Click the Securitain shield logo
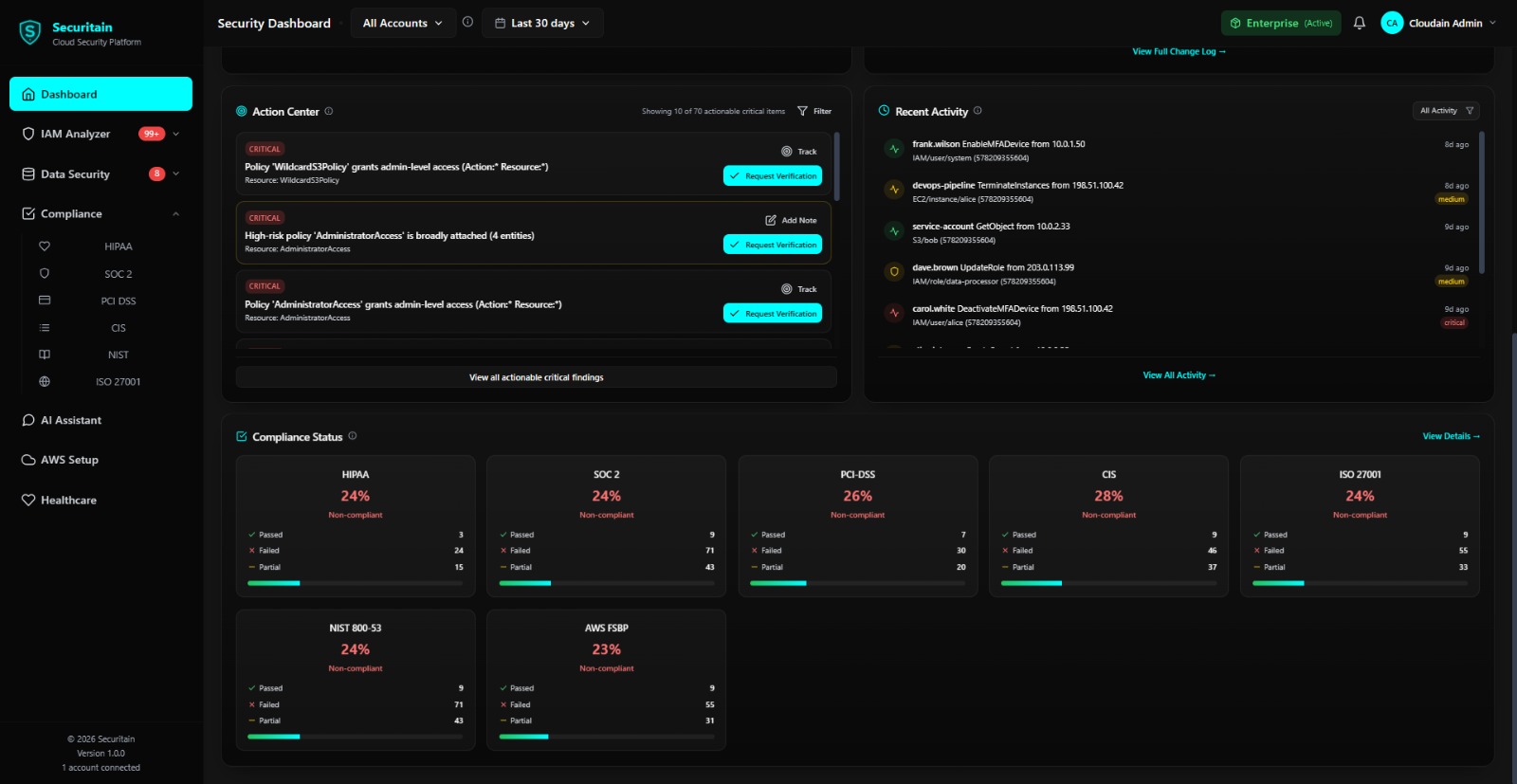 (x=30, y=33)
